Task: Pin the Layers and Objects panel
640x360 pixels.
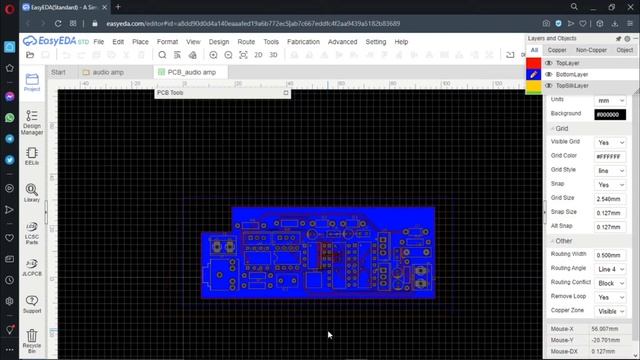Action: coord(618,39)
